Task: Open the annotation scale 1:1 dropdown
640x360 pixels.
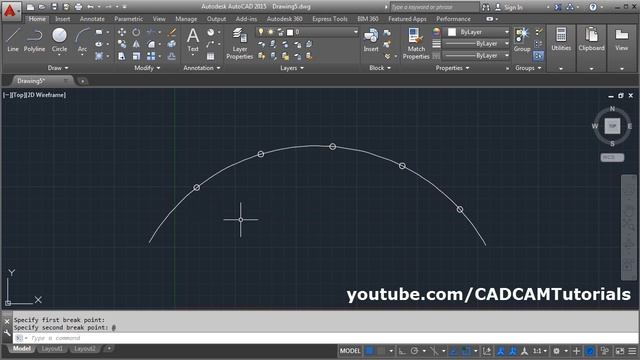Action: [539, 351]
